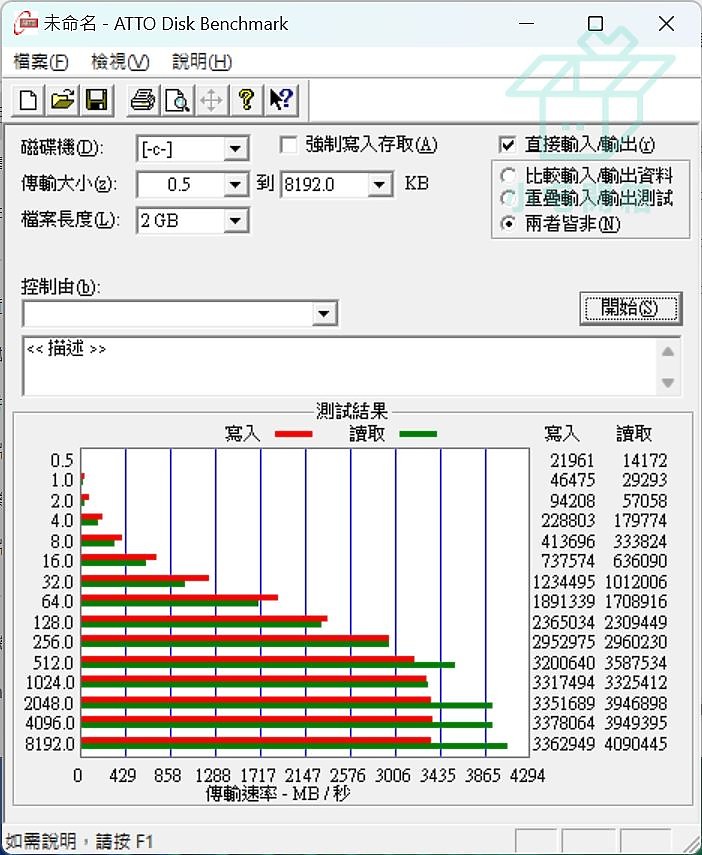
Task: Click the 8192.0 red write bar
Action: pyautogui.click(x=256, y=740)
